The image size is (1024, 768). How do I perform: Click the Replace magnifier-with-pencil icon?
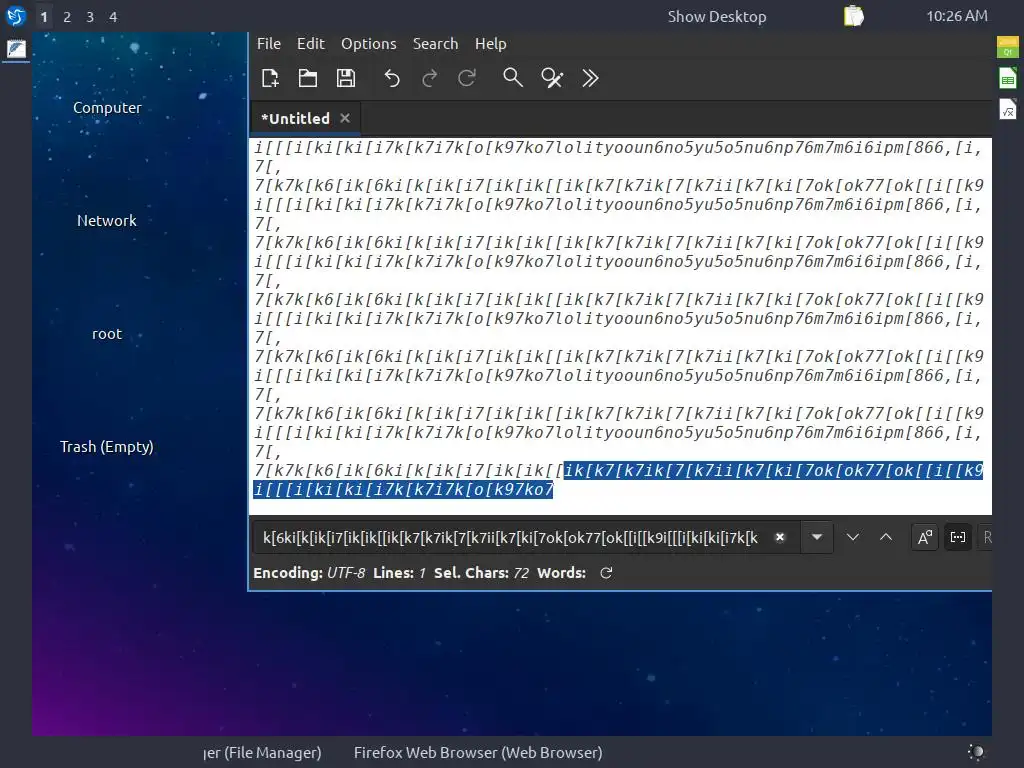coord(552,78)
